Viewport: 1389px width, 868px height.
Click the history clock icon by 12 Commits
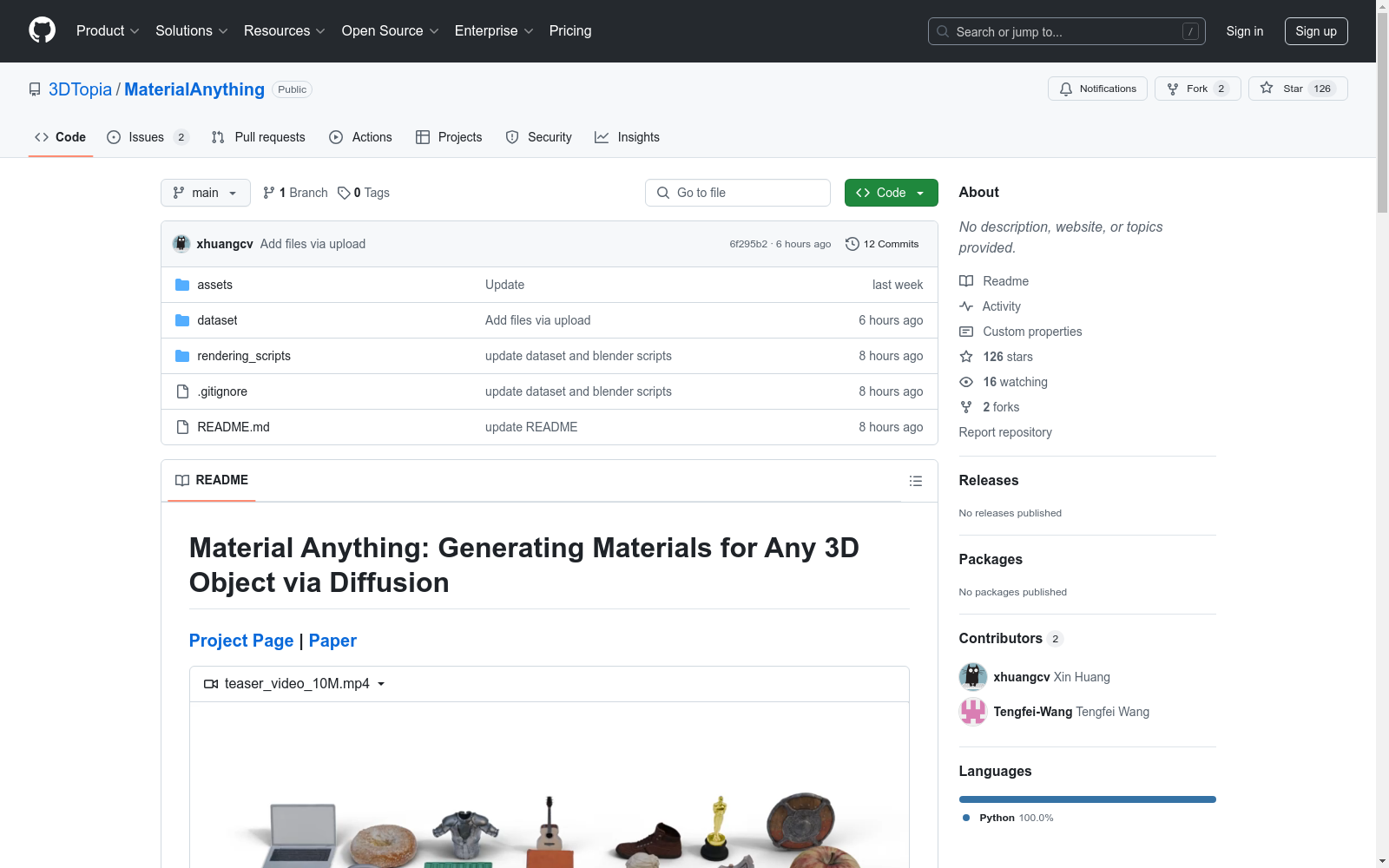pyautogui.click(x=852, y=244)
